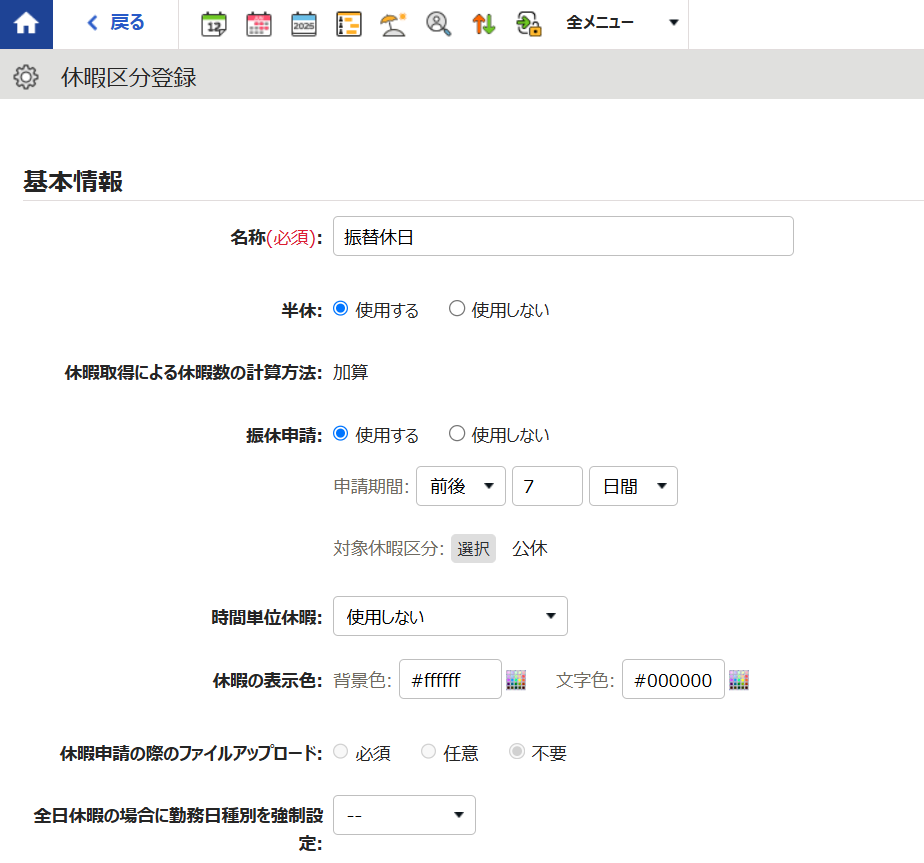The image size is (924, 863).
Task: Open the 全メニュー dropdown
Action: click(x=622, y=23)
